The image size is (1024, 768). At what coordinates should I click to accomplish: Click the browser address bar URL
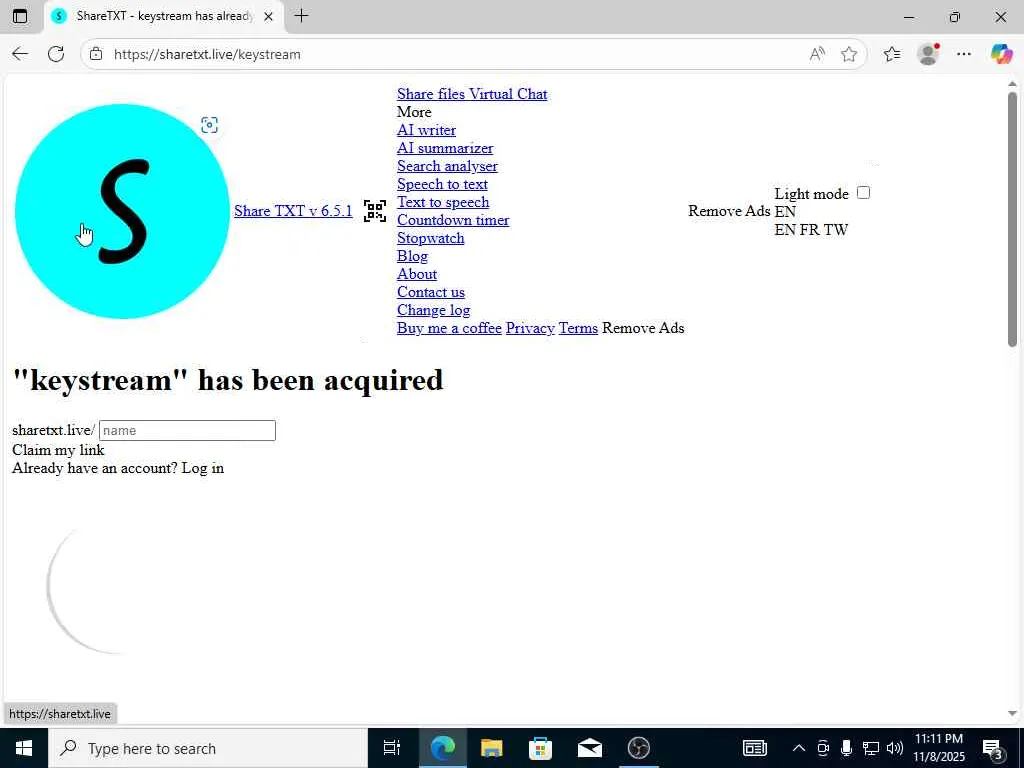coord(207,54)
